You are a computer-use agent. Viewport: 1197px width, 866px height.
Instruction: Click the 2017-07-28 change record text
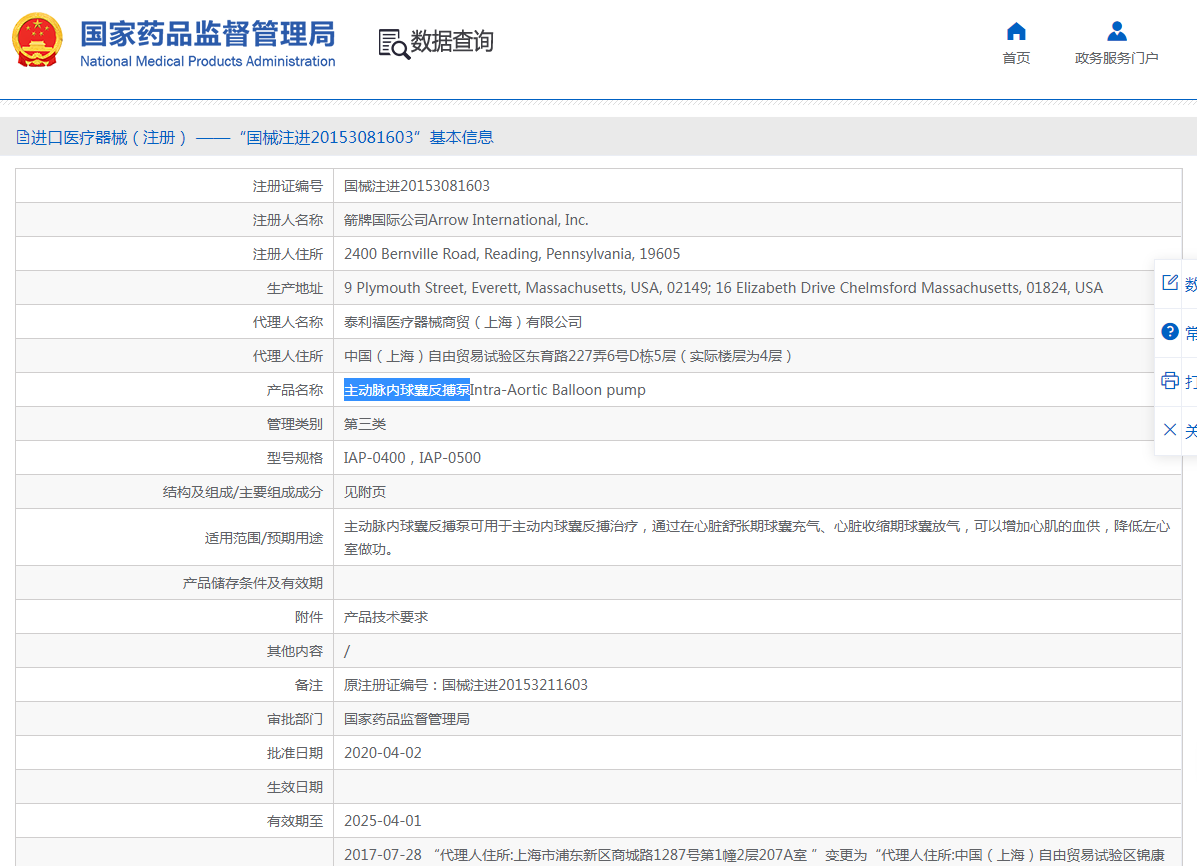(754, 855)
